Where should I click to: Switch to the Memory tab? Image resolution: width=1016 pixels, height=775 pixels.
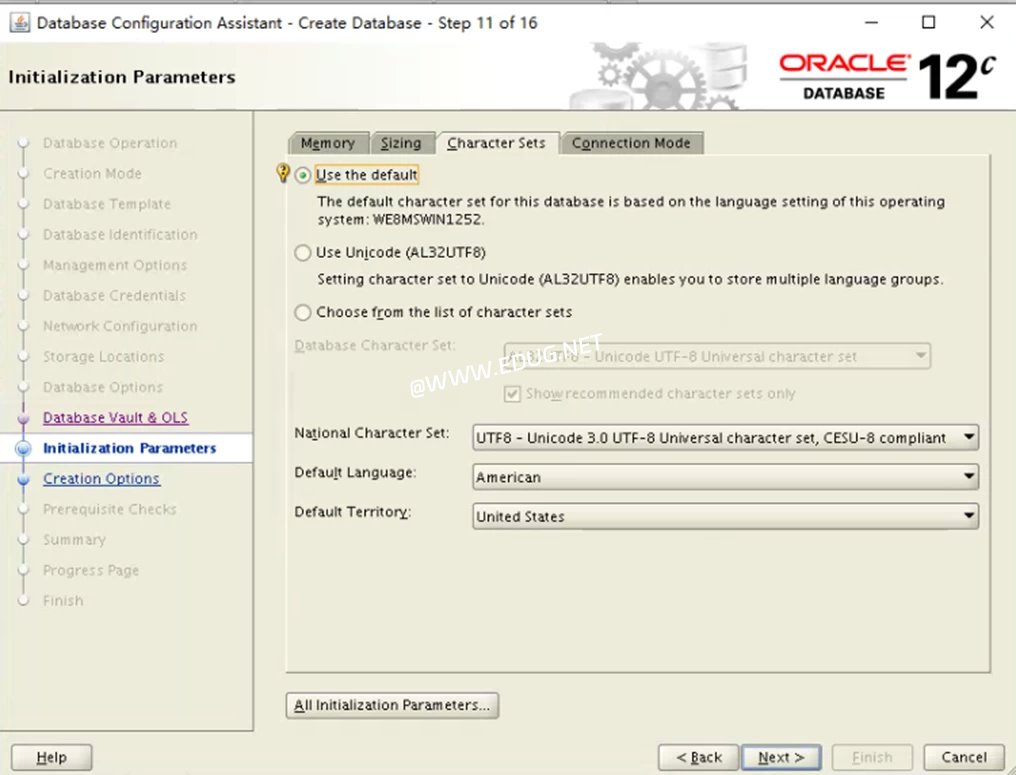click(x=328, y=143)
